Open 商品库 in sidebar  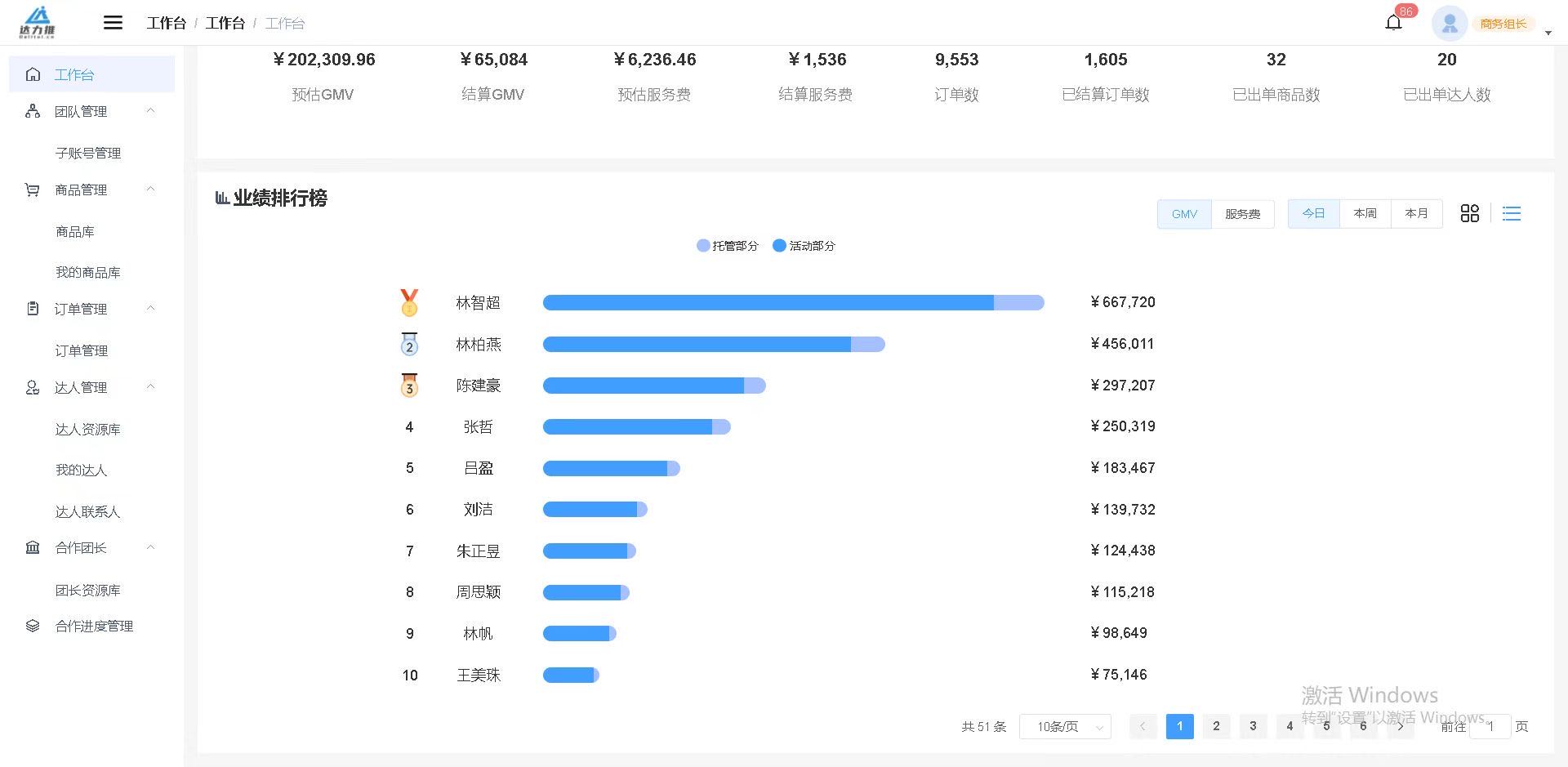[75, 231]
